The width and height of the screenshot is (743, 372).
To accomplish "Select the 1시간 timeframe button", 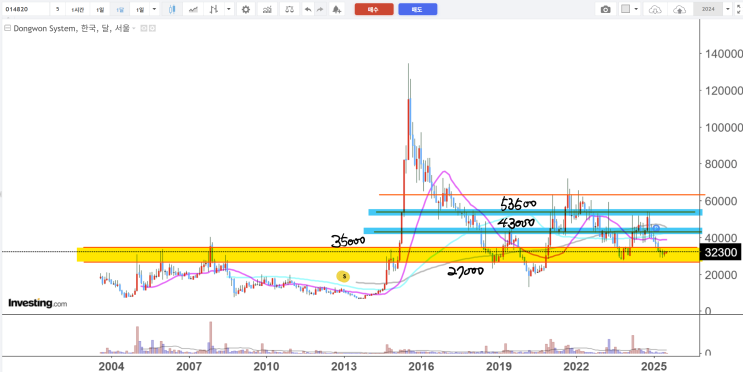I will (x=77, y=9).
